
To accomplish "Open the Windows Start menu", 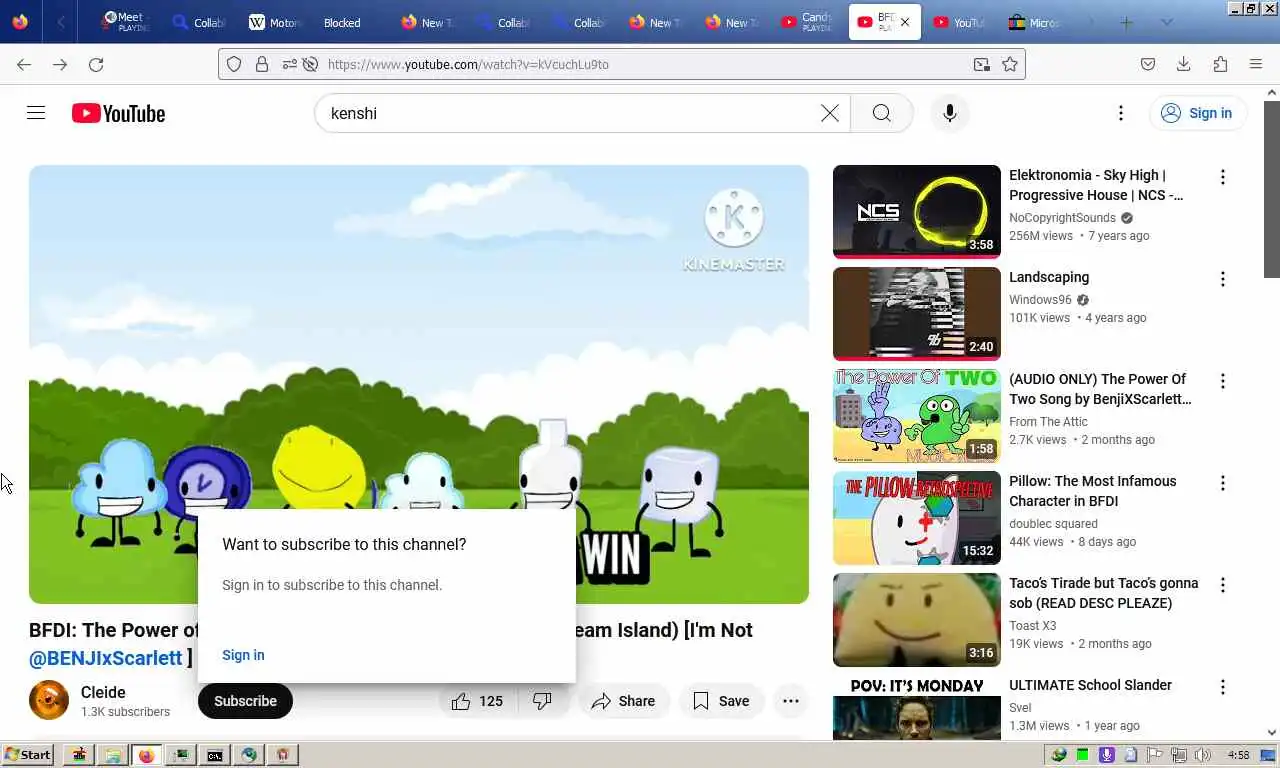I will coord(28,755).
